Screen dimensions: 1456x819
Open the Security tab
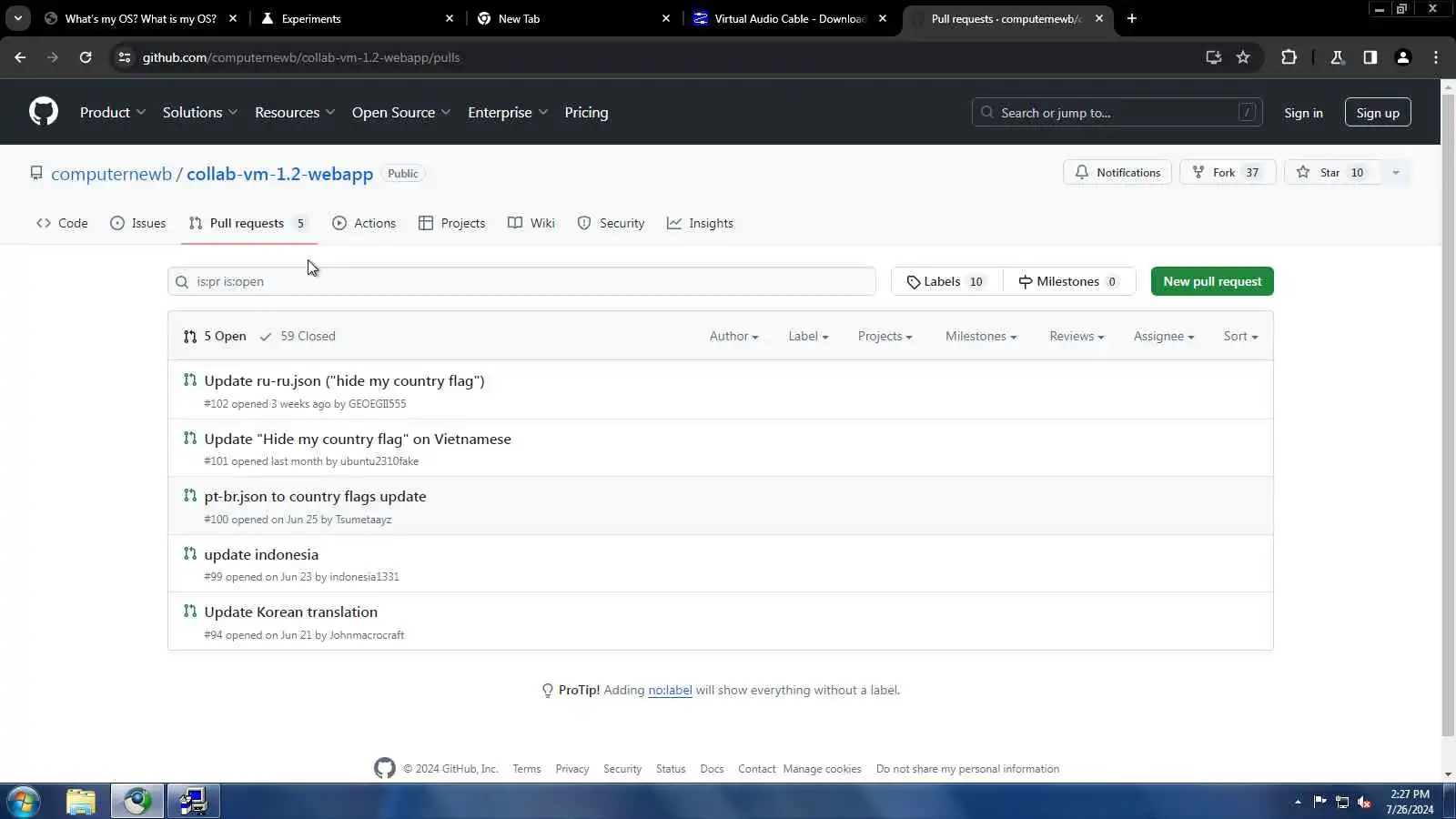click(611, 223)
